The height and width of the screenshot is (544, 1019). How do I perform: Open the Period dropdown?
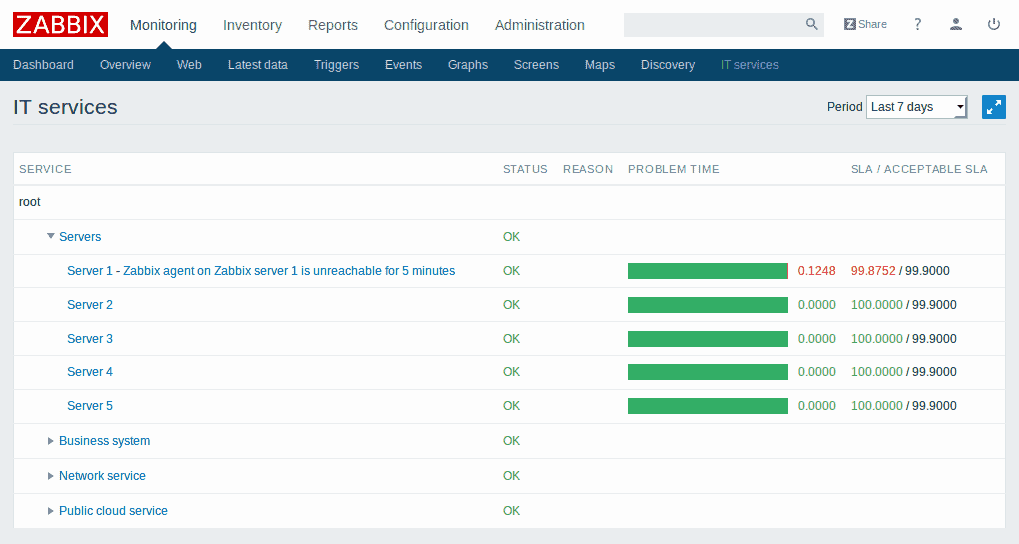pos(916,107)
